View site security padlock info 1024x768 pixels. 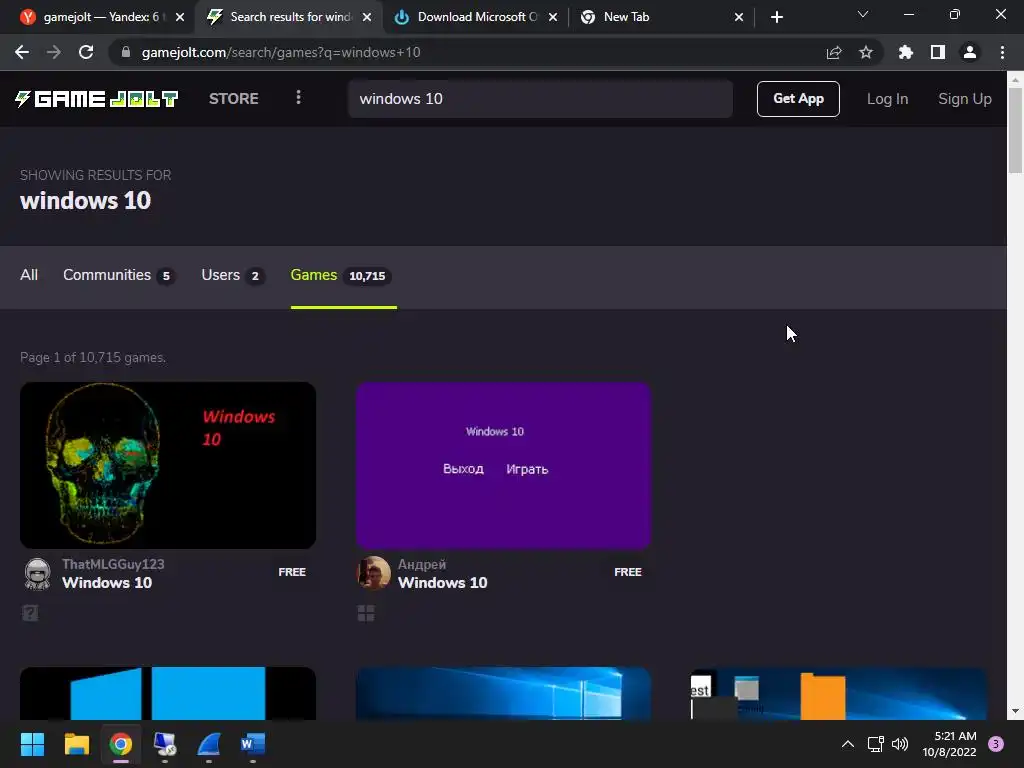(x=126, y=52)
